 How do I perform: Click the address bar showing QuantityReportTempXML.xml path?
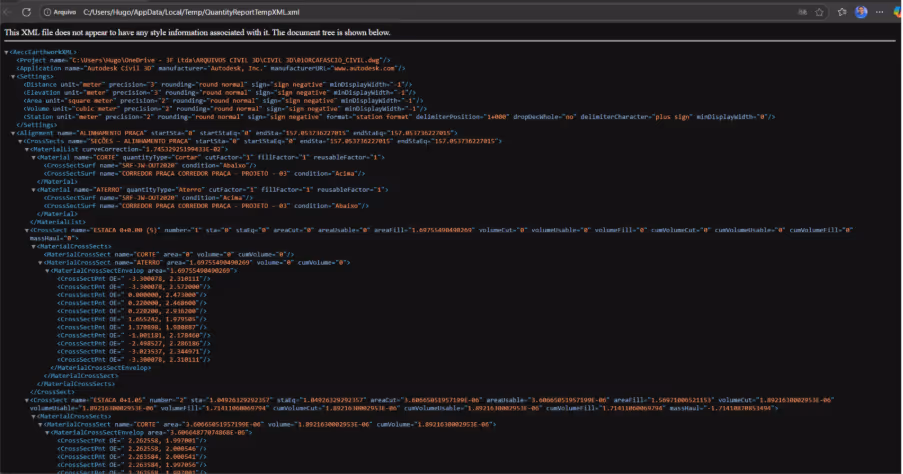[191, 12]
